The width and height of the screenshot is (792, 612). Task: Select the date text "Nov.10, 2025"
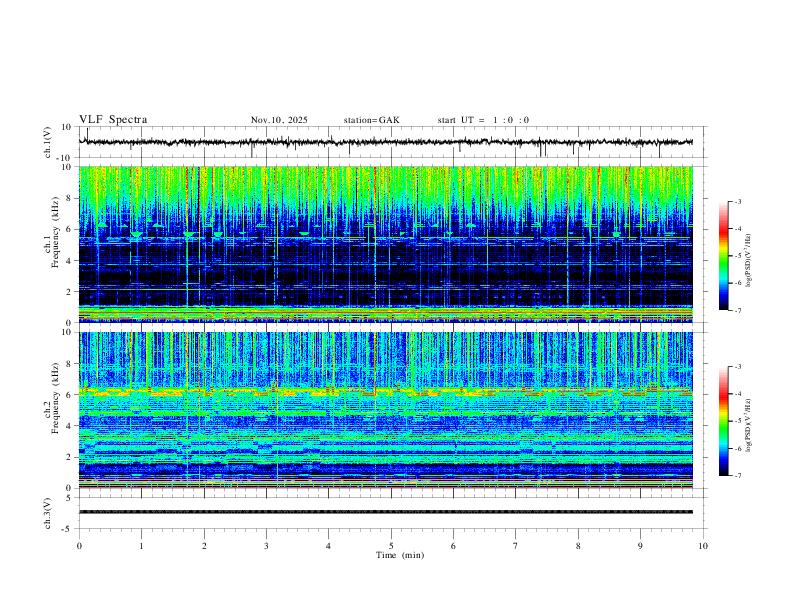pyautogui.click(x=279, y=120)
